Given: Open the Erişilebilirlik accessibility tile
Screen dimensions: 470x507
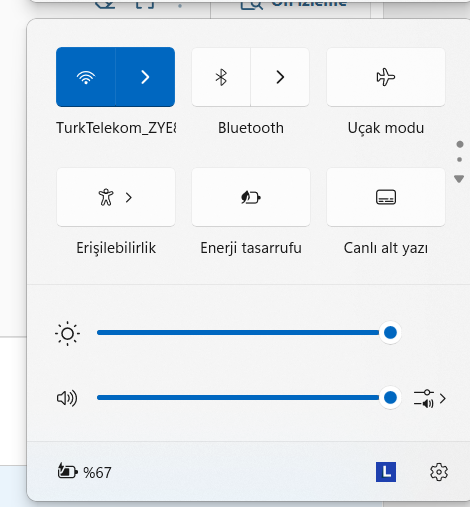Looking at the screenshot, I should (x=116, y=197).
